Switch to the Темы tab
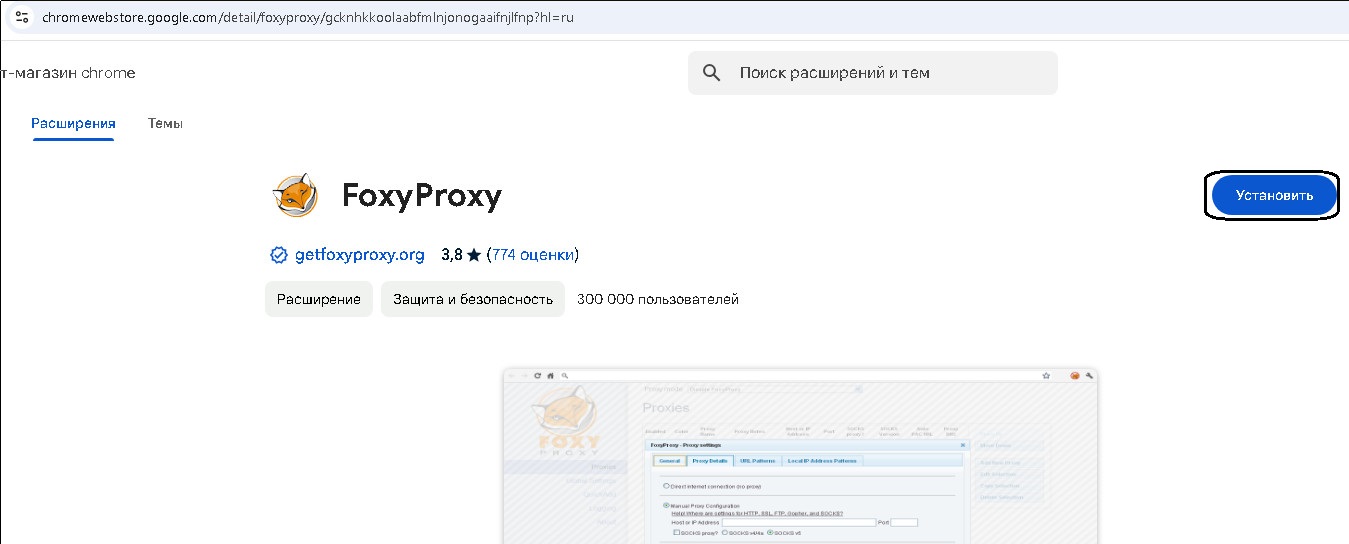This screenshot has height=544, width=1349. [x=165, y=124]
